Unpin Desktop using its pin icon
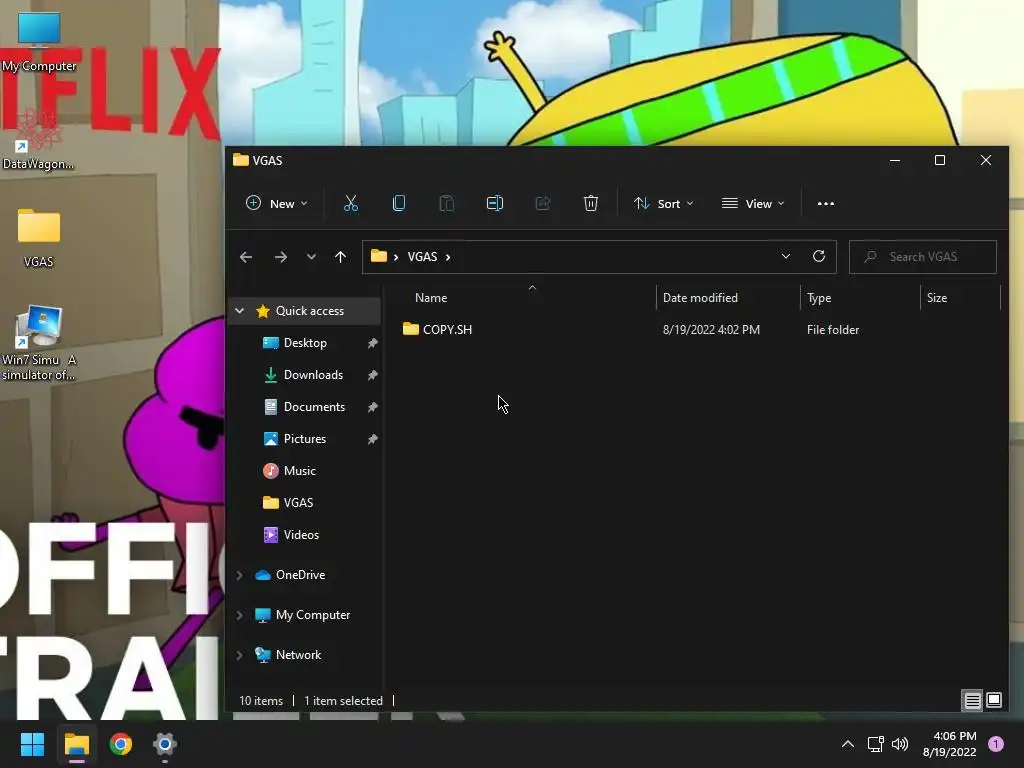Viewport: 1024px width, 768px height. point(372,343)
